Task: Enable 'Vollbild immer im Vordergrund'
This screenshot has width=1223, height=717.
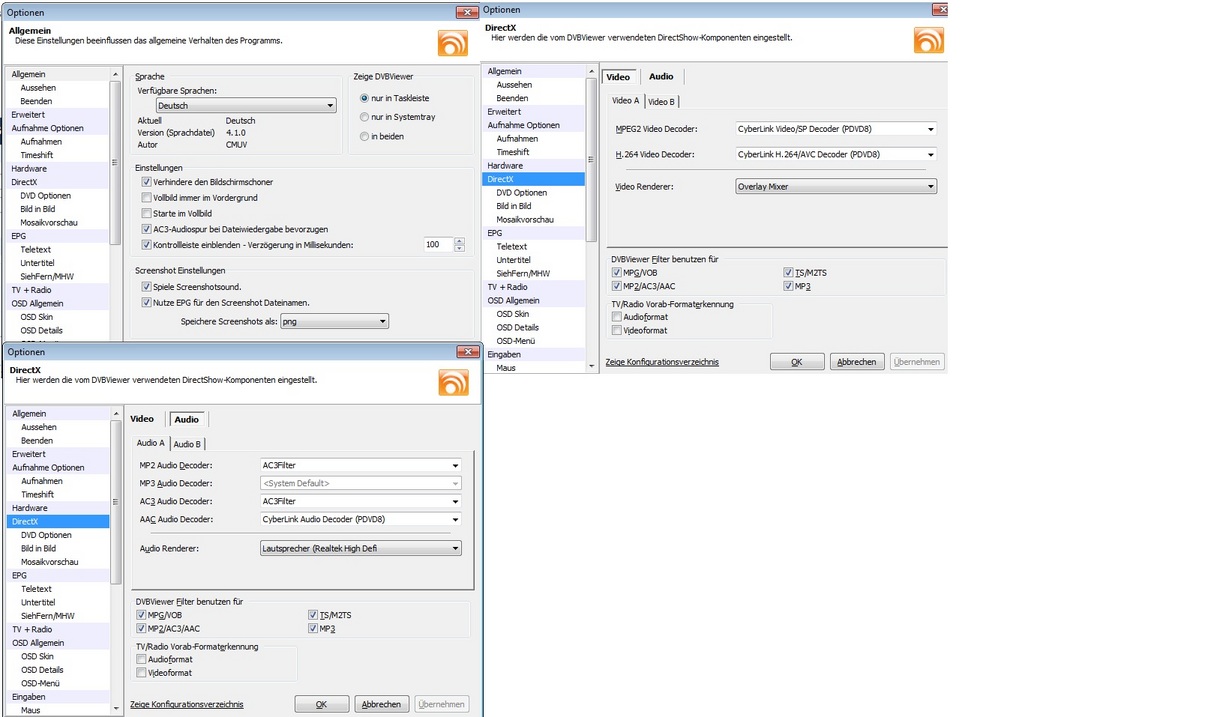Action: [x=147, y=198]
